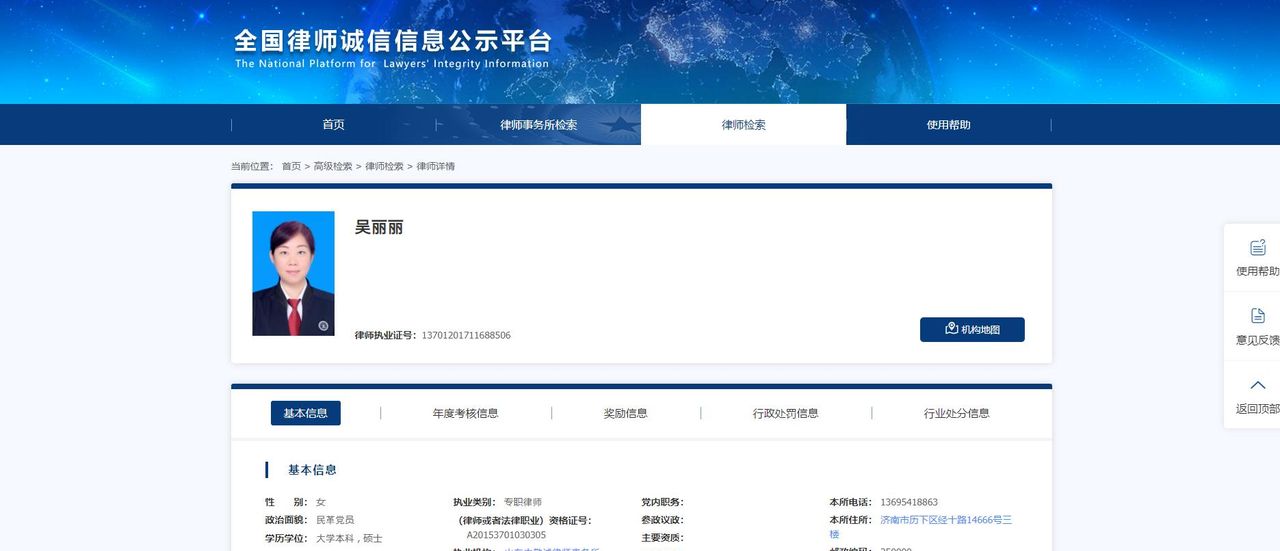The image size is (1280, 551).
Task: Switch to the 奖励信息 tab
Action: pos(625,413)
